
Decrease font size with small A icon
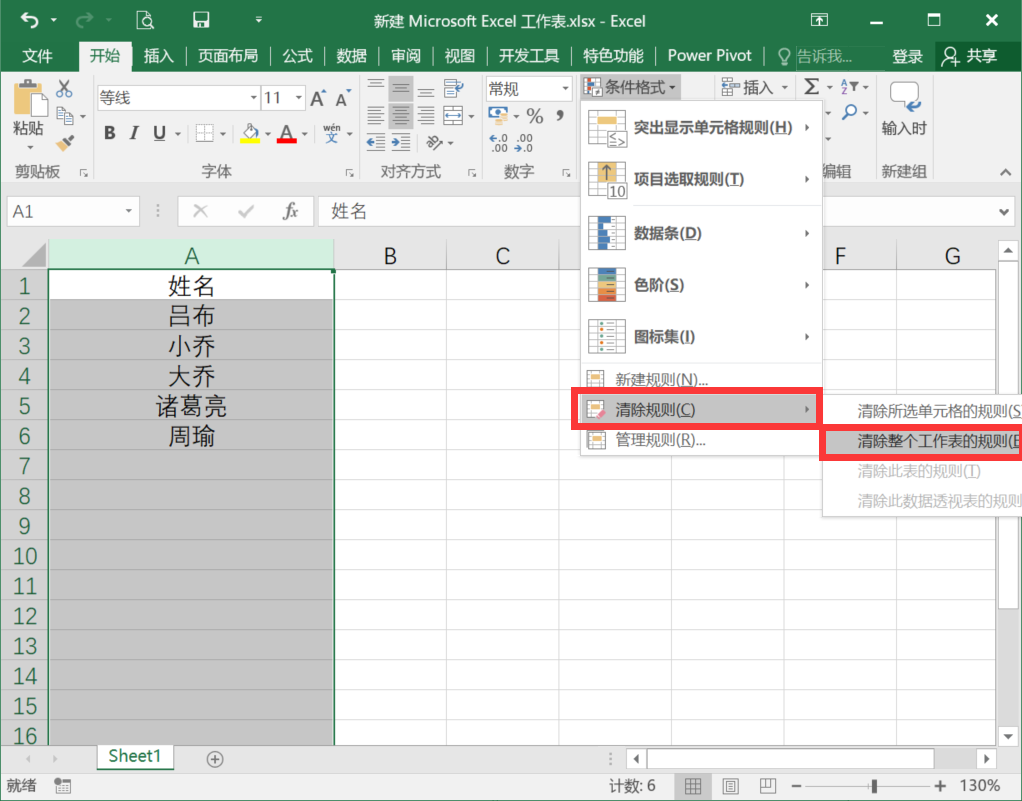point(342,98)
